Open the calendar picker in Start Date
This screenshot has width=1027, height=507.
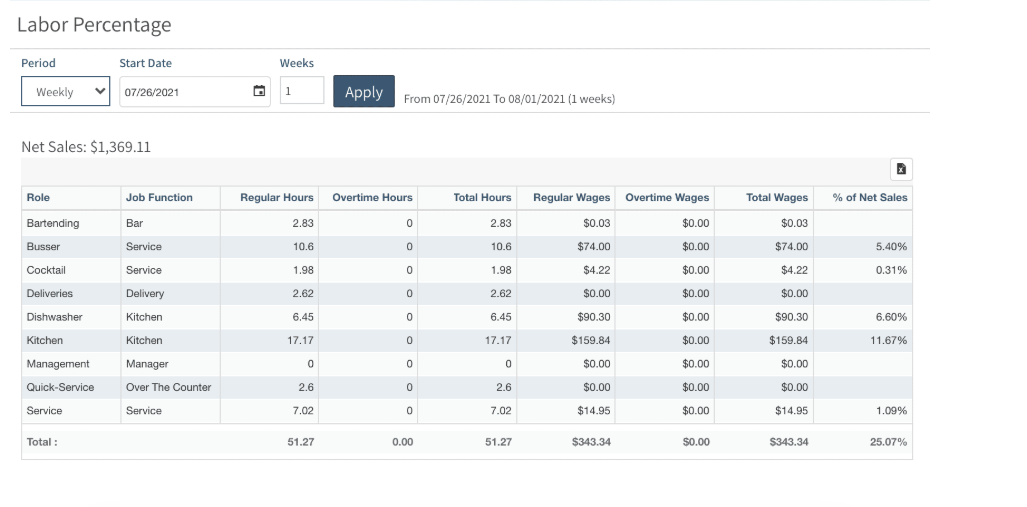point(259,91)
